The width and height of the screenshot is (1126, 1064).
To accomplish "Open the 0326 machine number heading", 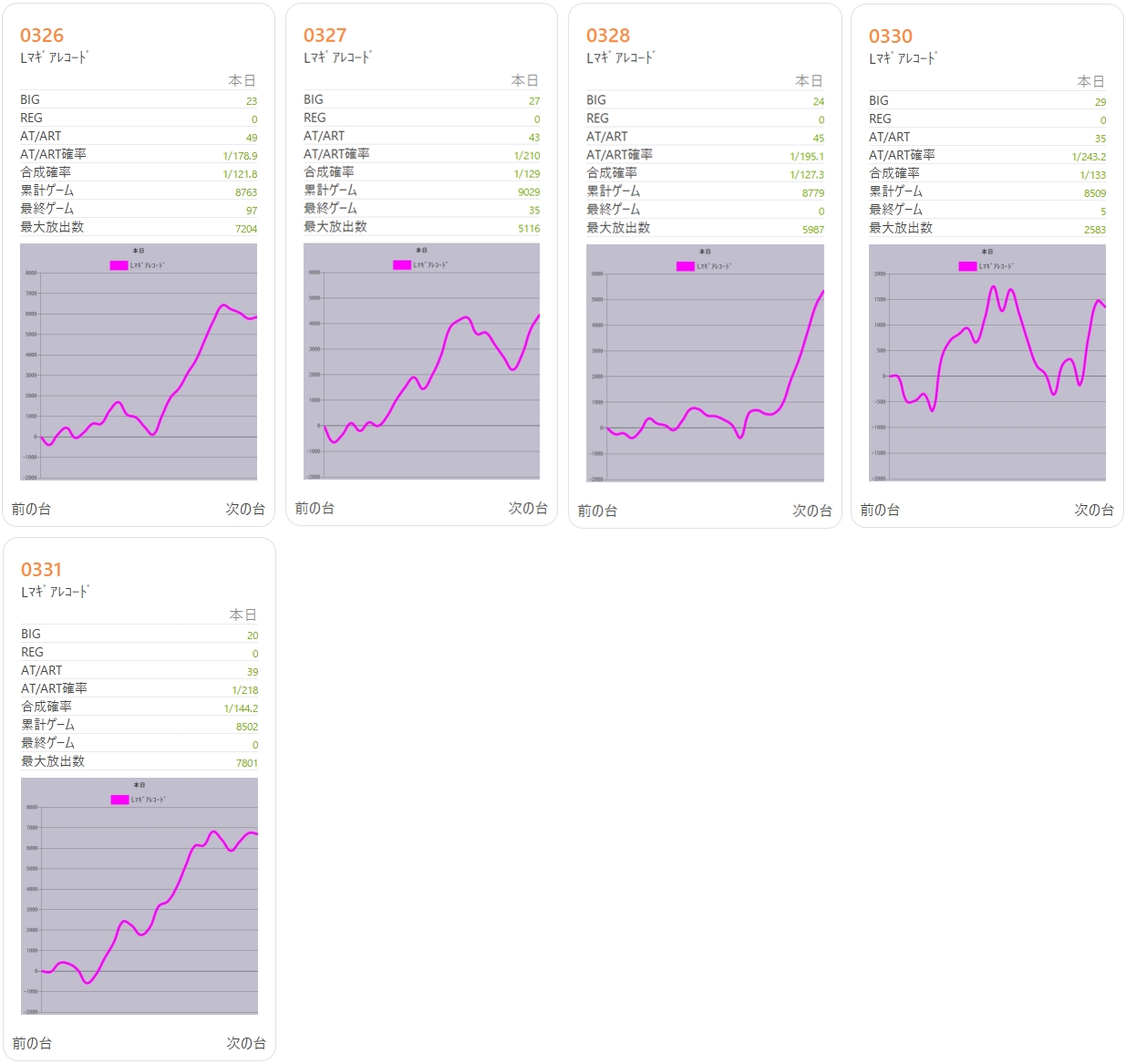I will point(42,36).
